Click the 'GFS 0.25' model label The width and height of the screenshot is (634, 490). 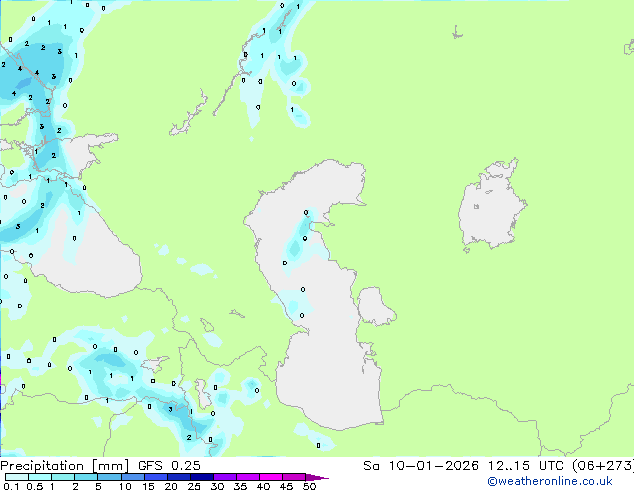coord(169,466)
